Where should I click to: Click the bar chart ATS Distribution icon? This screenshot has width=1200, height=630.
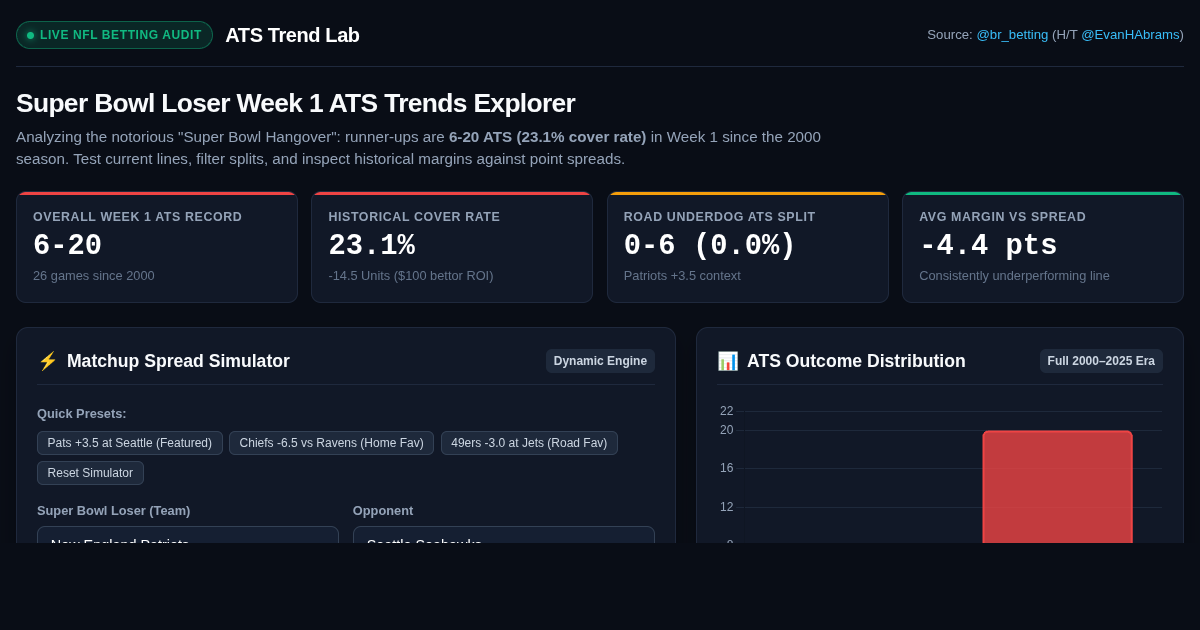pyautogui.click(x=727, y=361)
